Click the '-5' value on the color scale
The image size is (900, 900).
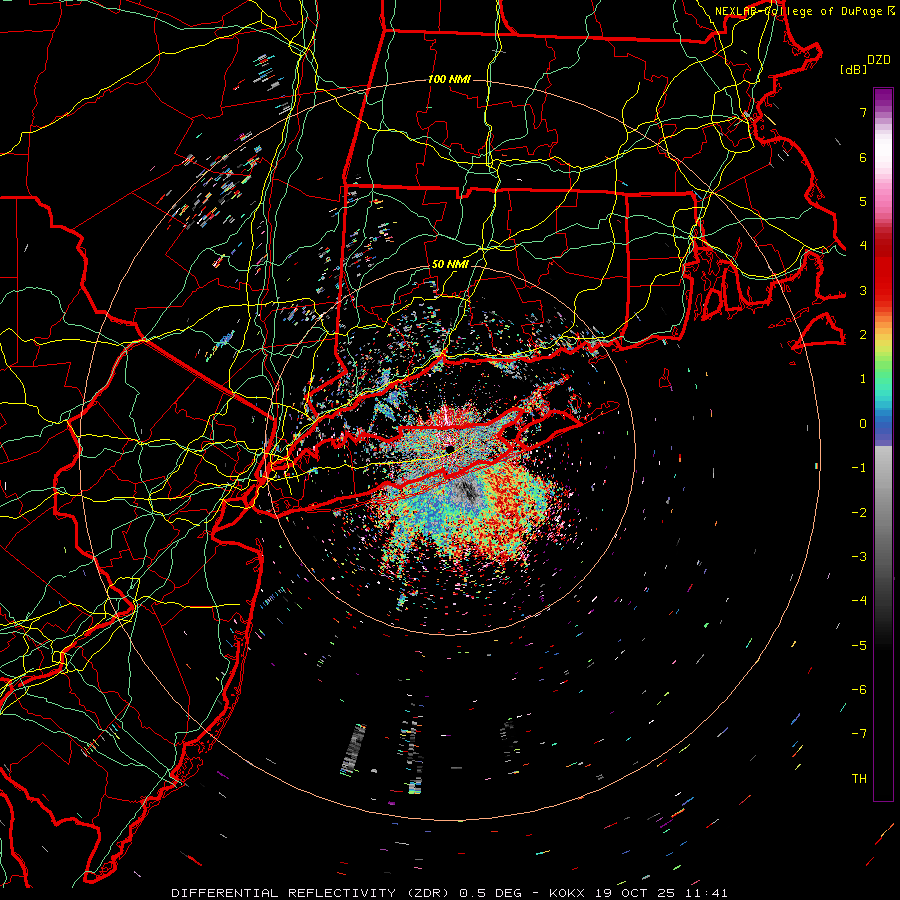[x=859, y=645]
